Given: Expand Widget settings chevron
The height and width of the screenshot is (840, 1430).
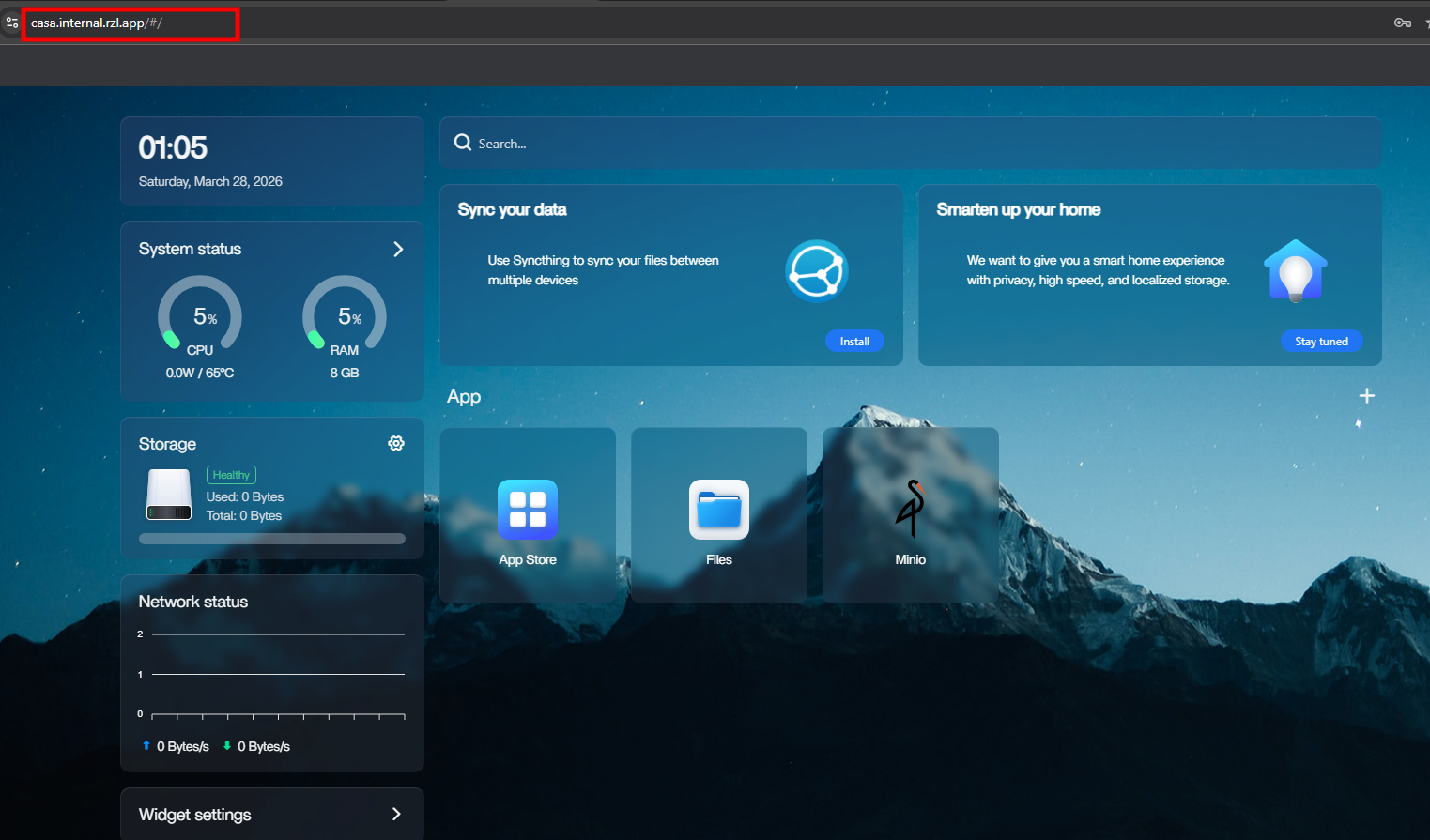Looking at the screenshot, I should 396,814.
